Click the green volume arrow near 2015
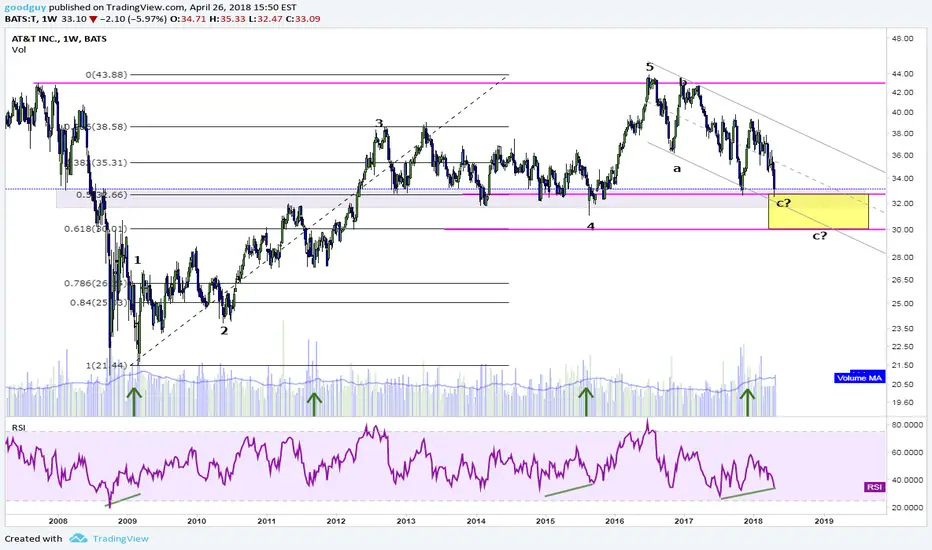This screenshot has height=550, width=932. (x=586, y=401)
